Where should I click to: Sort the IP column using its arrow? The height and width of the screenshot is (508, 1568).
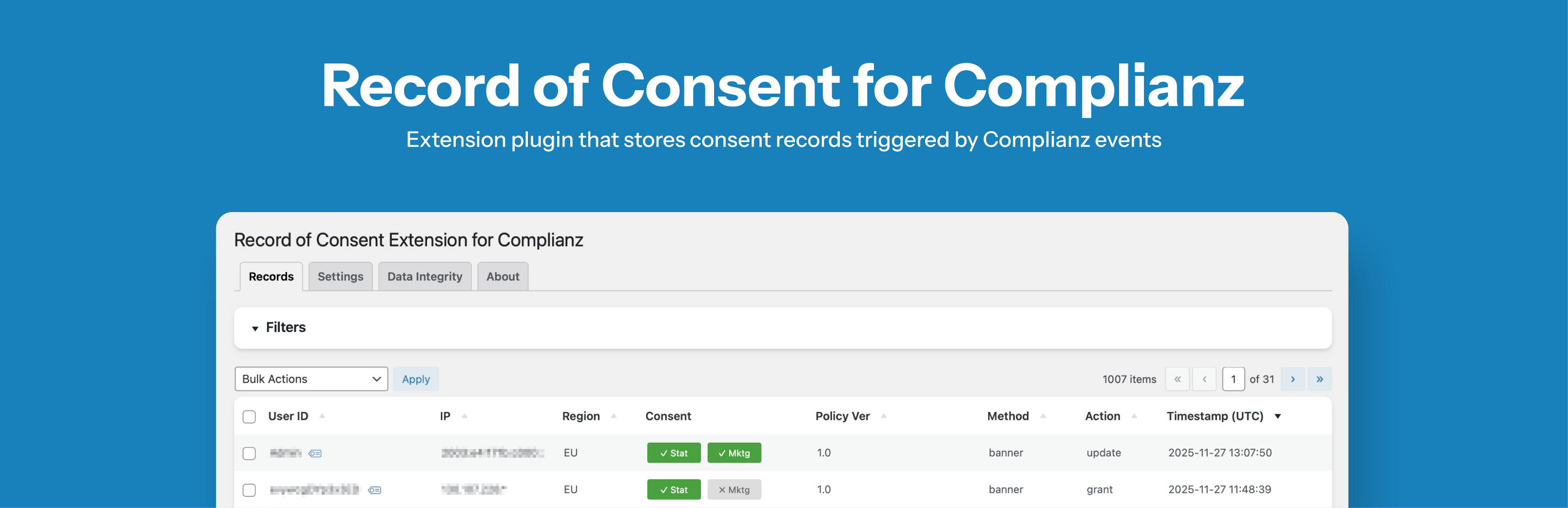click(465, 416)
